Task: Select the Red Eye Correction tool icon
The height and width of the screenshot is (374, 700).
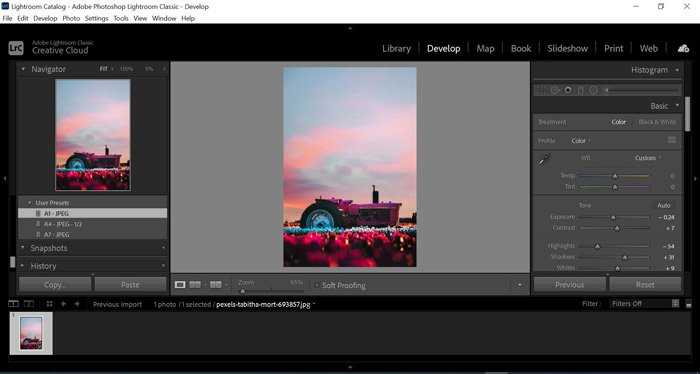Action: (568, 90)
